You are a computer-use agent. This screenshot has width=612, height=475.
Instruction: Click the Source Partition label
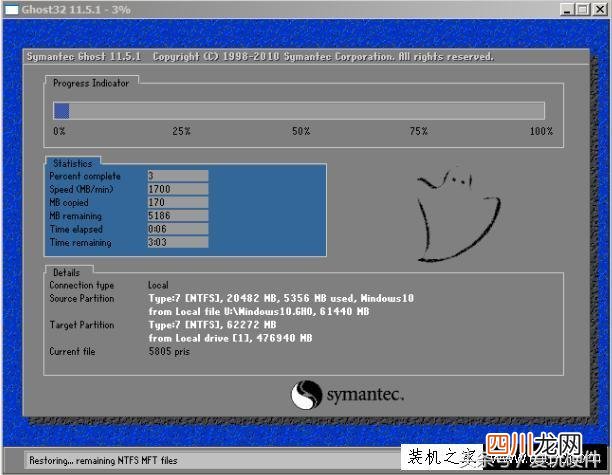82,299
